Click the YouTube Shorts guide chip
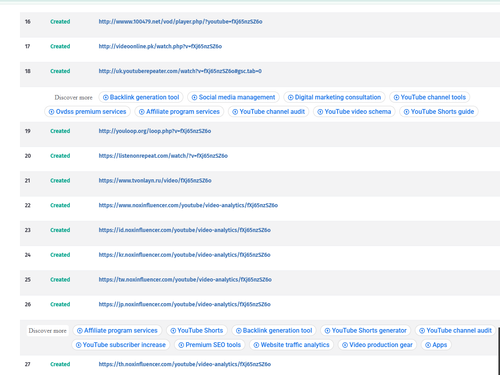Viewport: 500px width, 375px height. 439,112
